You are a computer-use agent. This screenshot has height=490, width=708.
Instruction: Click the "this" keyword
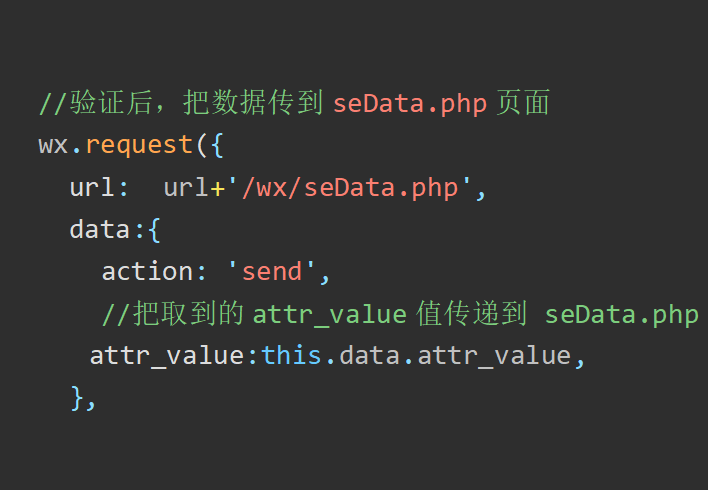[292, 356]
